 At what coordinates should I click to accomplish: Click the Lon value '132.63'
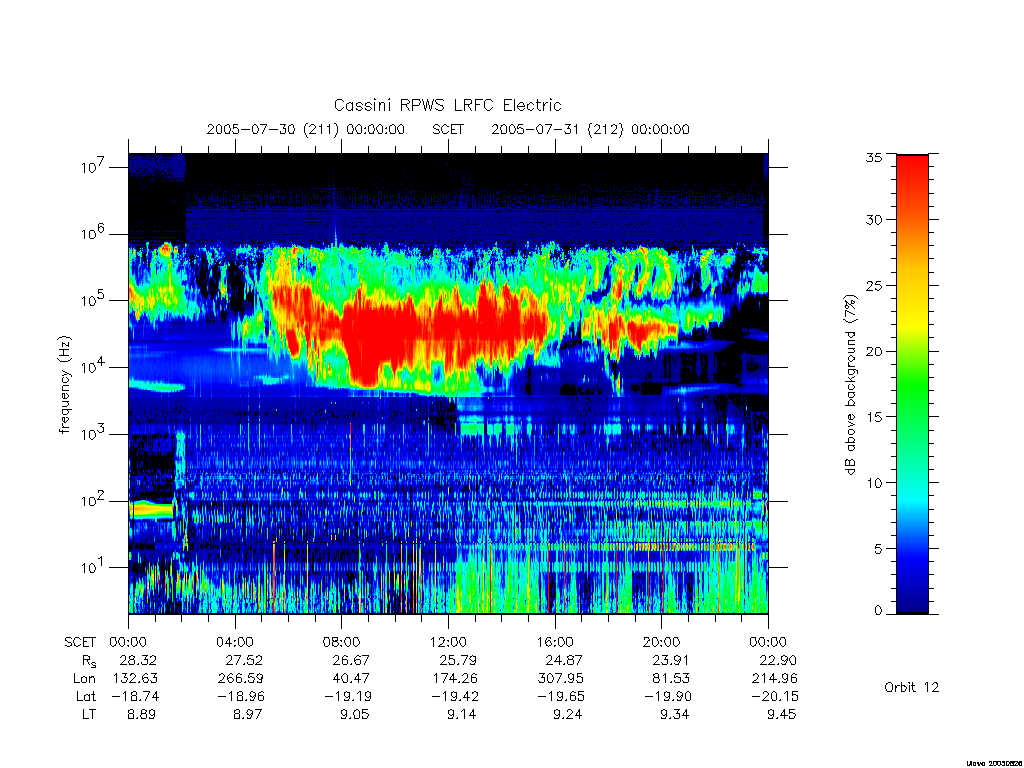[135, 679]
